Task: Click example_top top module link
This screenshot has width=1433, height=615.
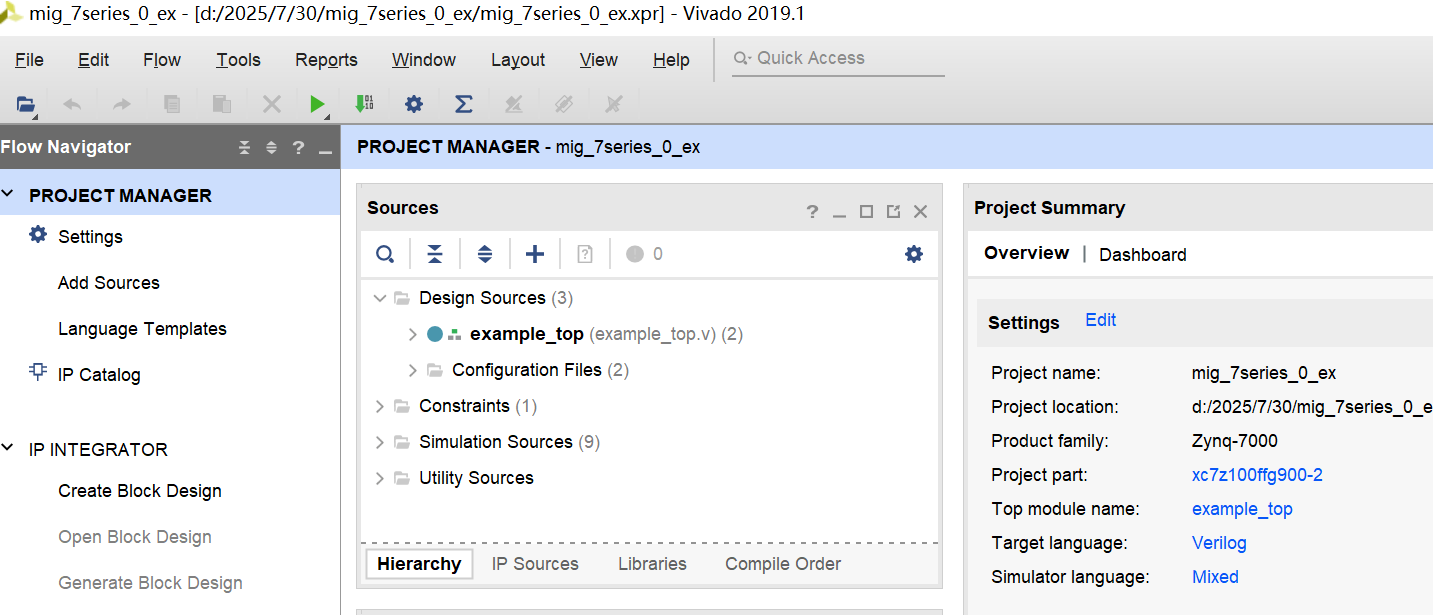Action: point(1242,509)
